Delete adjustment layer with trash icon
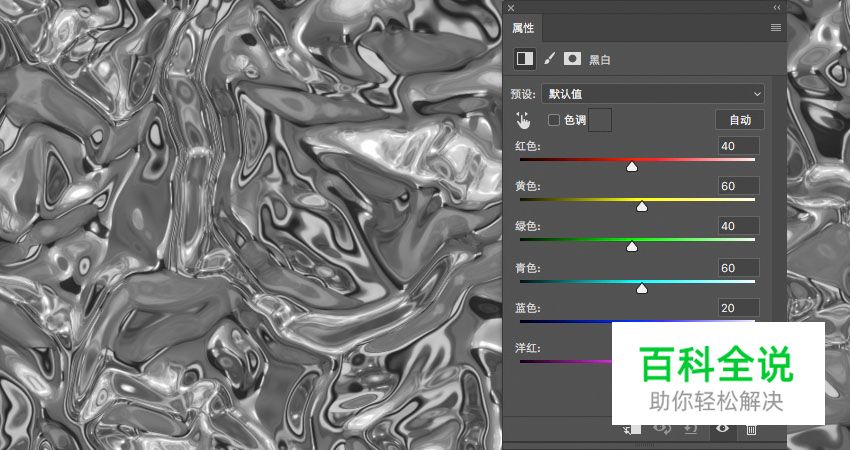 (751, 429)
